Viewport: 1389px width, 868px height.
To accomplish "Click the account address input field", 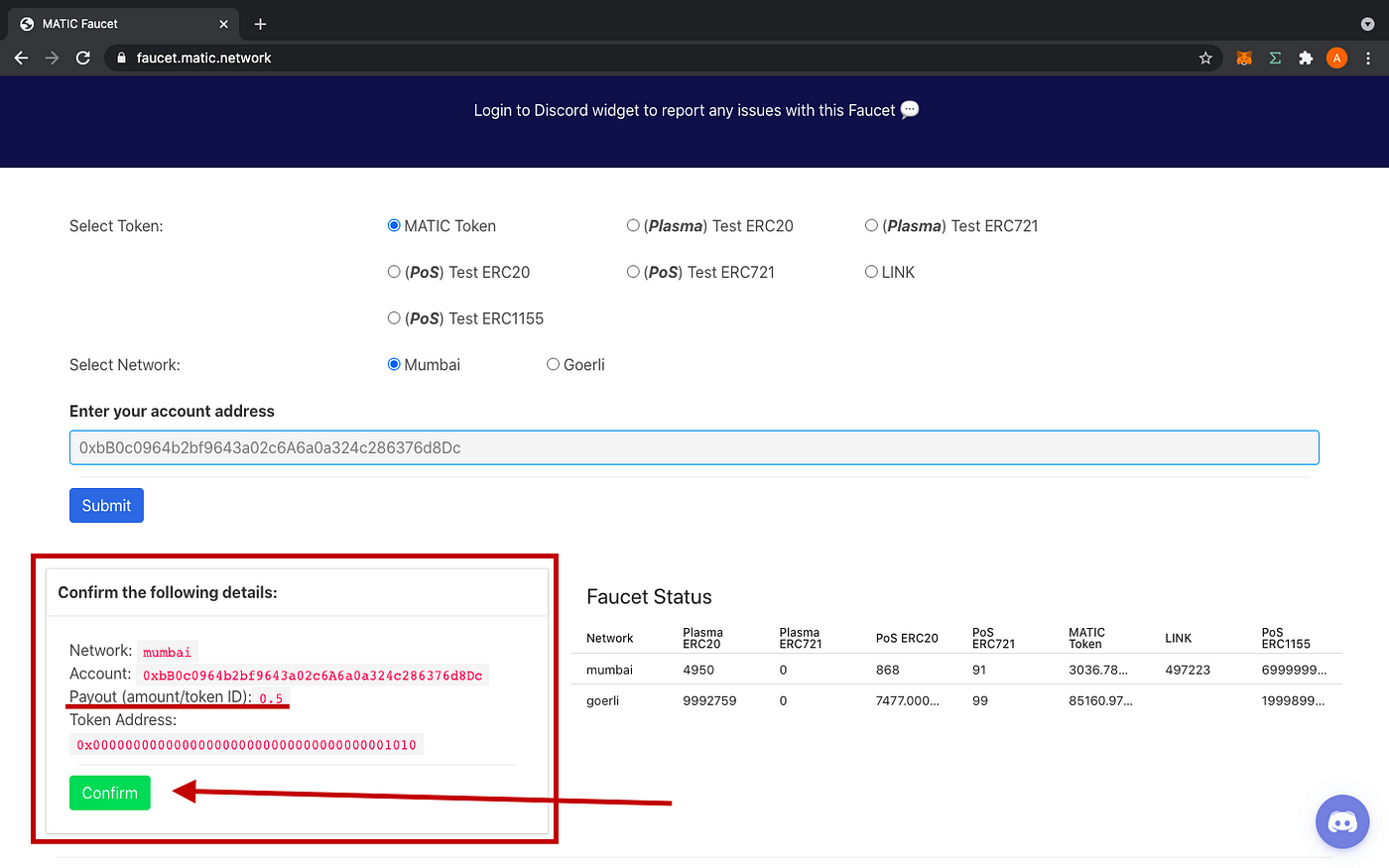I will (694, 447).
